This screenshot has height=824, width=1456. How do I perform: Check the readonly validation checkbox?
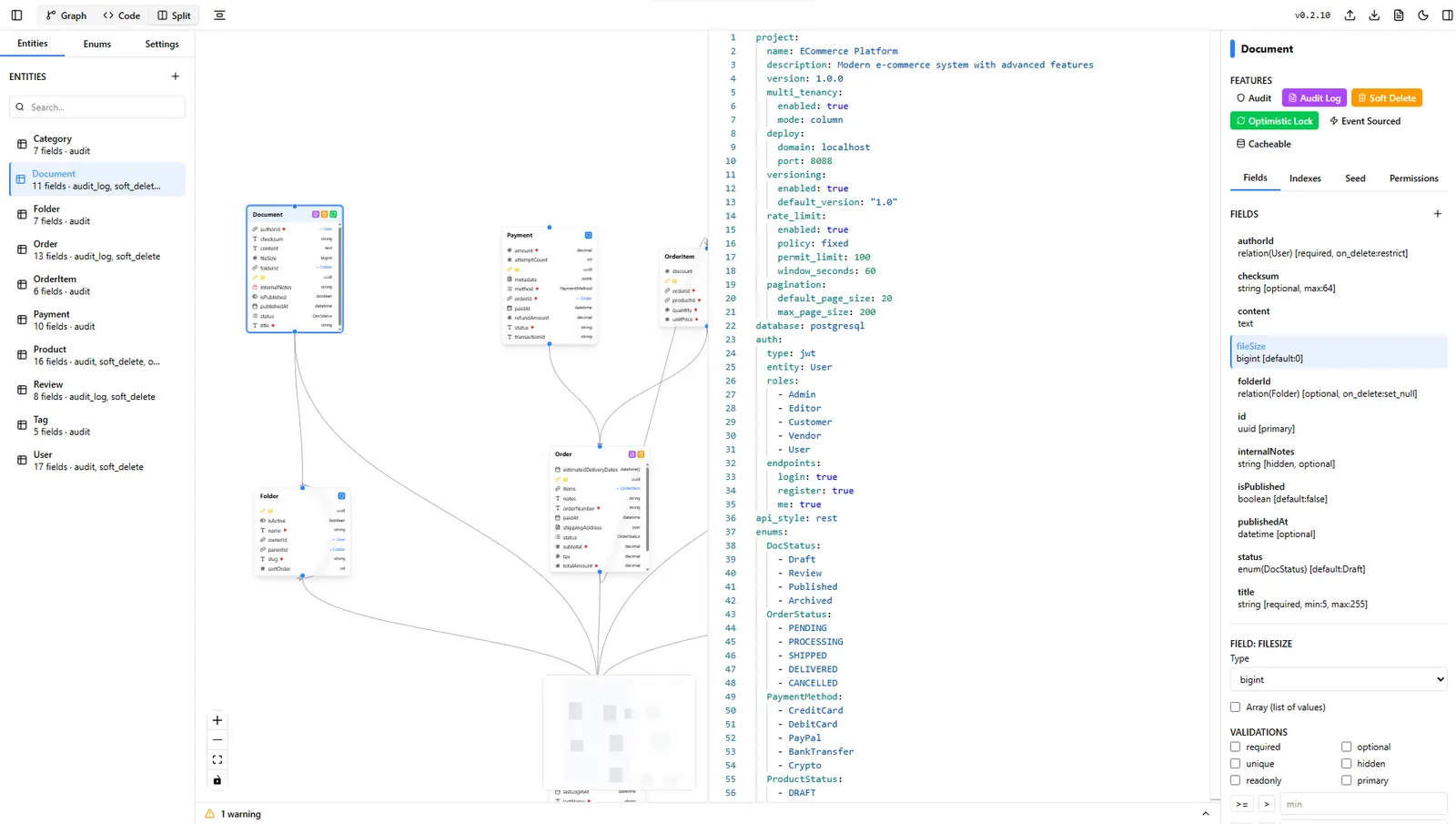tap(1236, 780)
